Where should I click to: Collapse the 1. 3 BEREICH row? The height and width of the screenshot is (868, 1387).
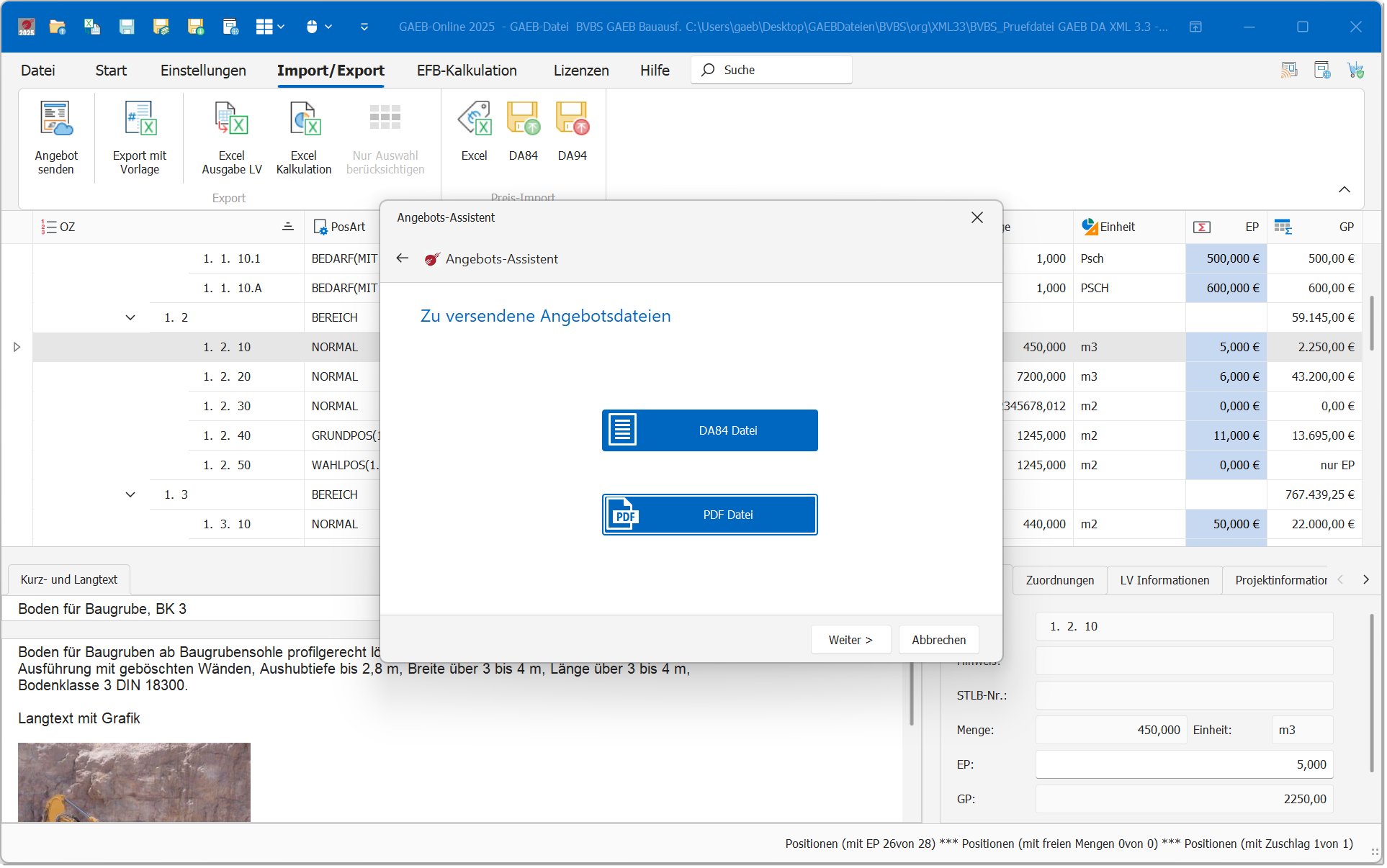click(130, 494)
